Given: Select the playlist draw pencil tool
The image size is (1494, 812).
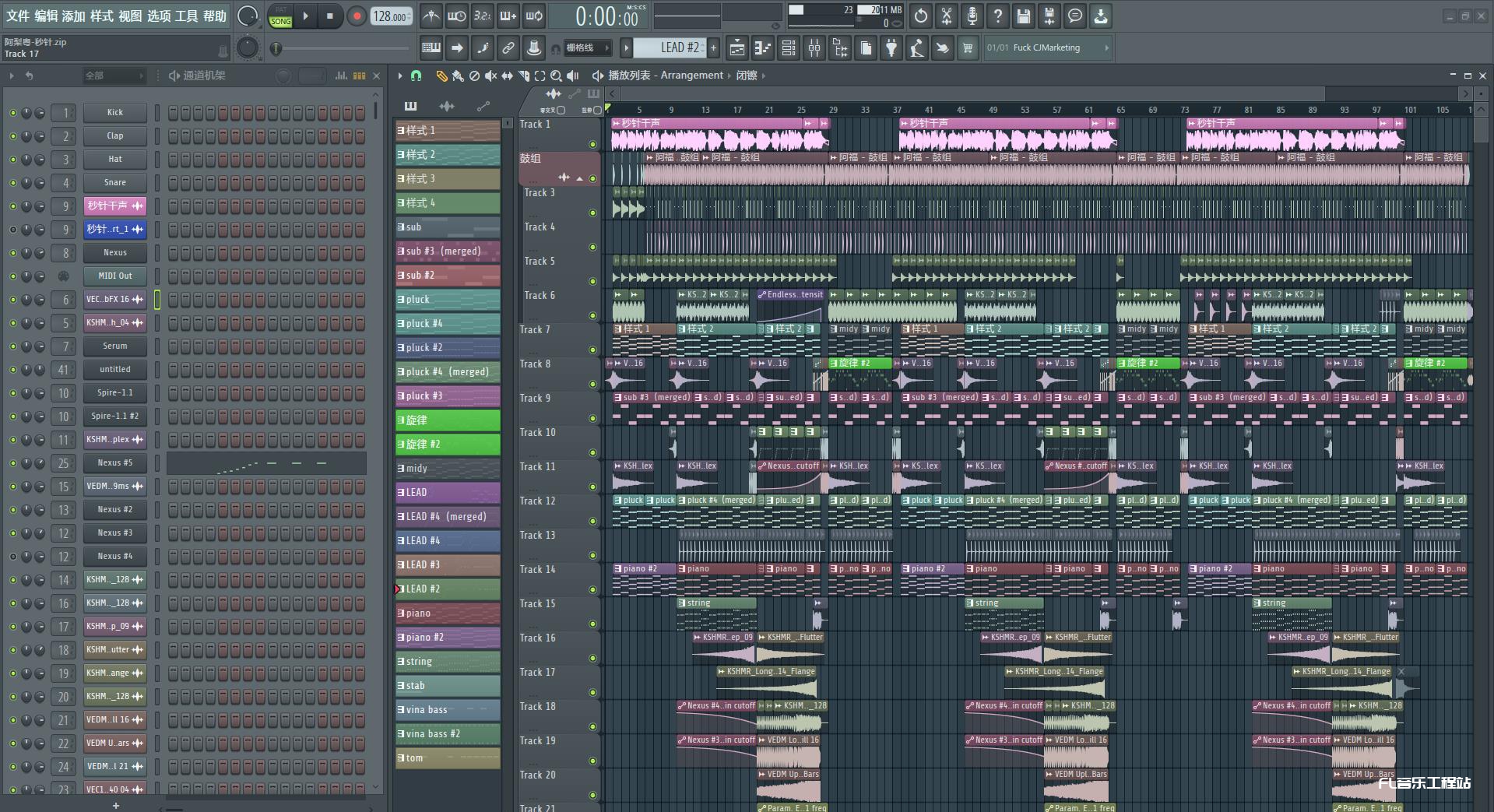Looking at the screenshot, I should [x=441, y=76].
